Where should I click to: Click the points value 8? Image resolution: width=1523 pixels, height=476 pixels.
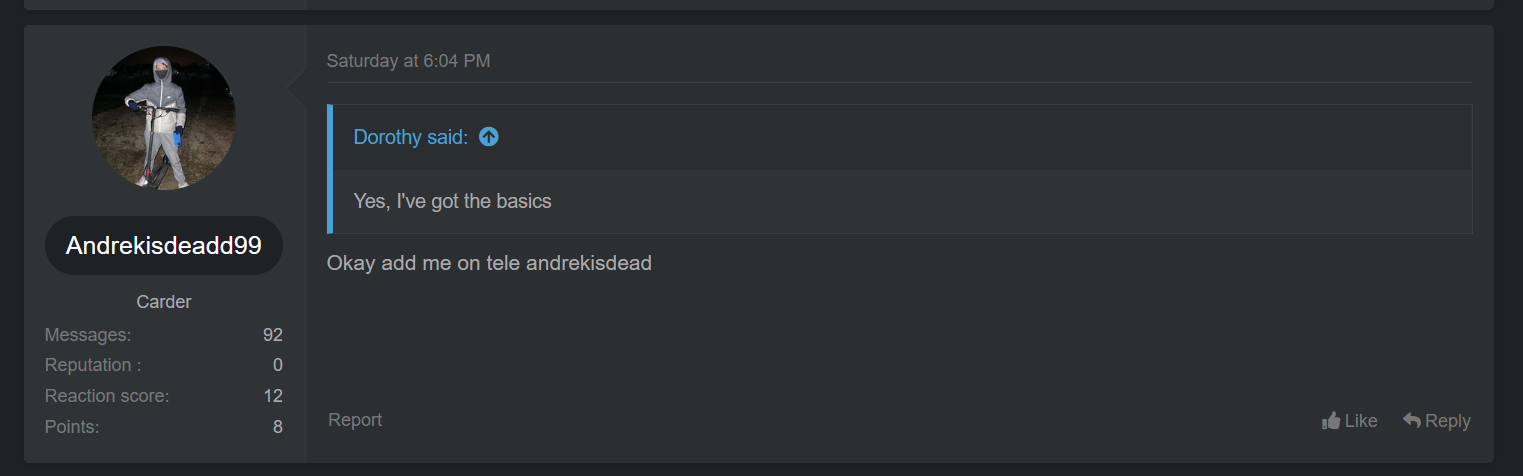[x=277, y=427]
